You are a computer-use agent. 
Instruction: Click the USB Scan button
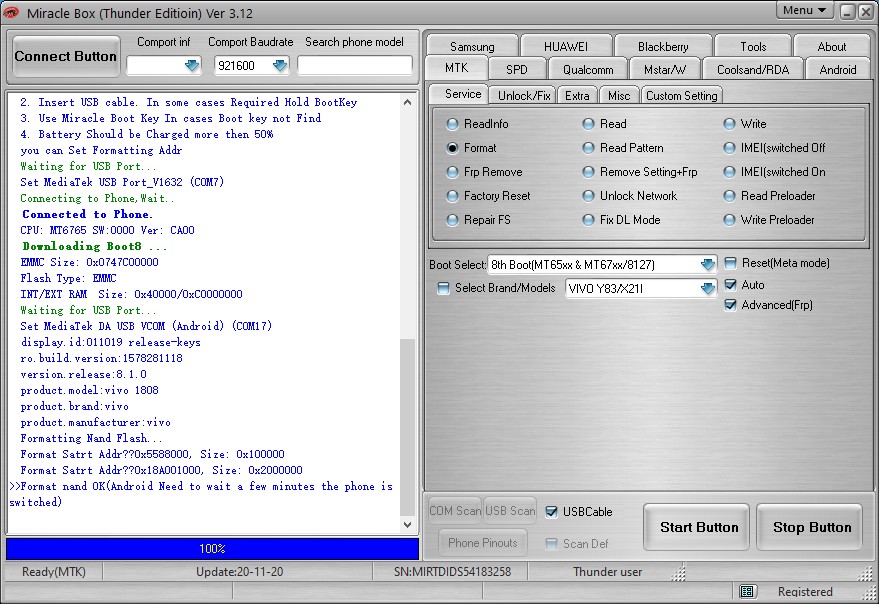[x=510, y=511]
